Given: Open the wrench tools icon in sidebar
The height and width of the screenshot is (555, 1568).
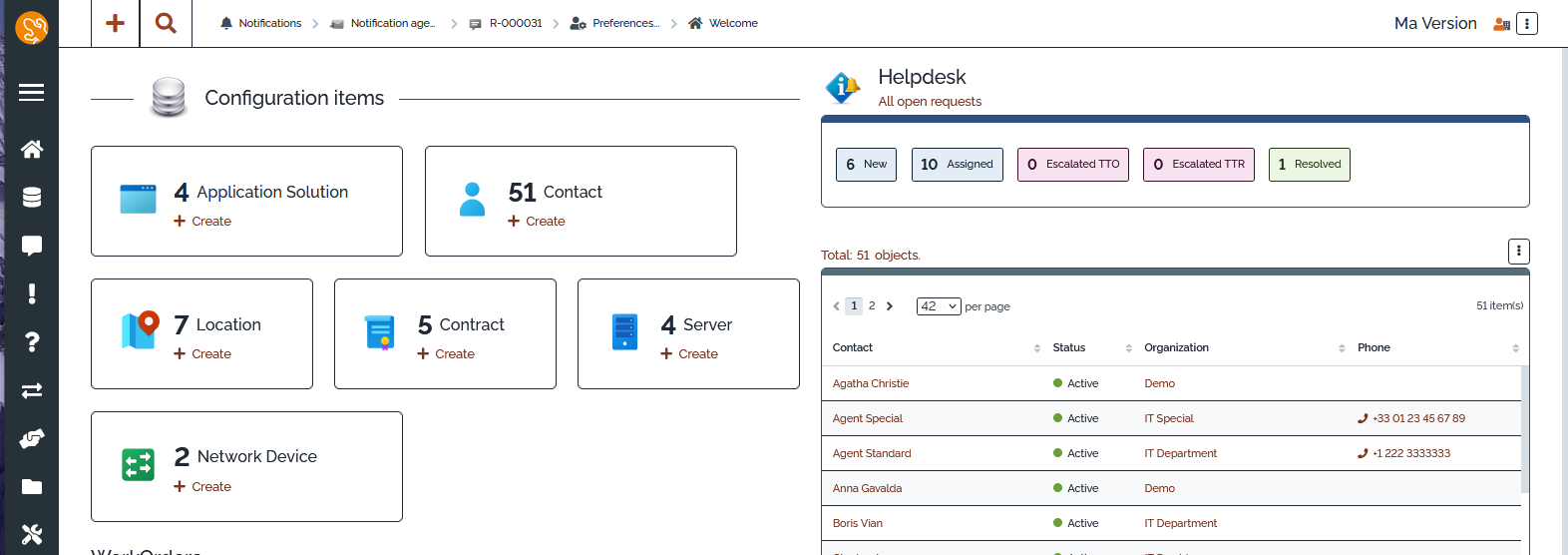Looking at the screenshot, I should [31, 535].
